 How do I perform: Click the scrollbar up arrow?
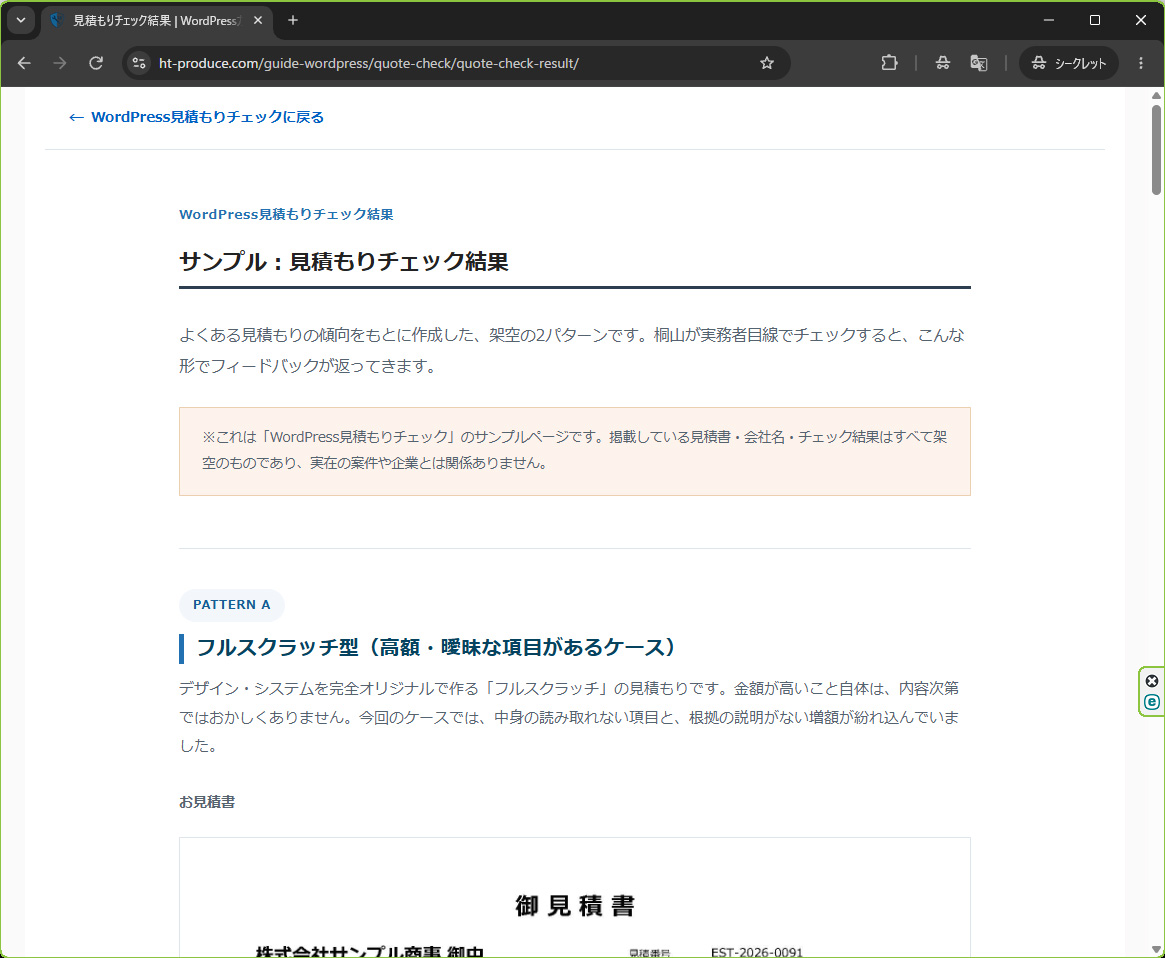[1156, 95]
